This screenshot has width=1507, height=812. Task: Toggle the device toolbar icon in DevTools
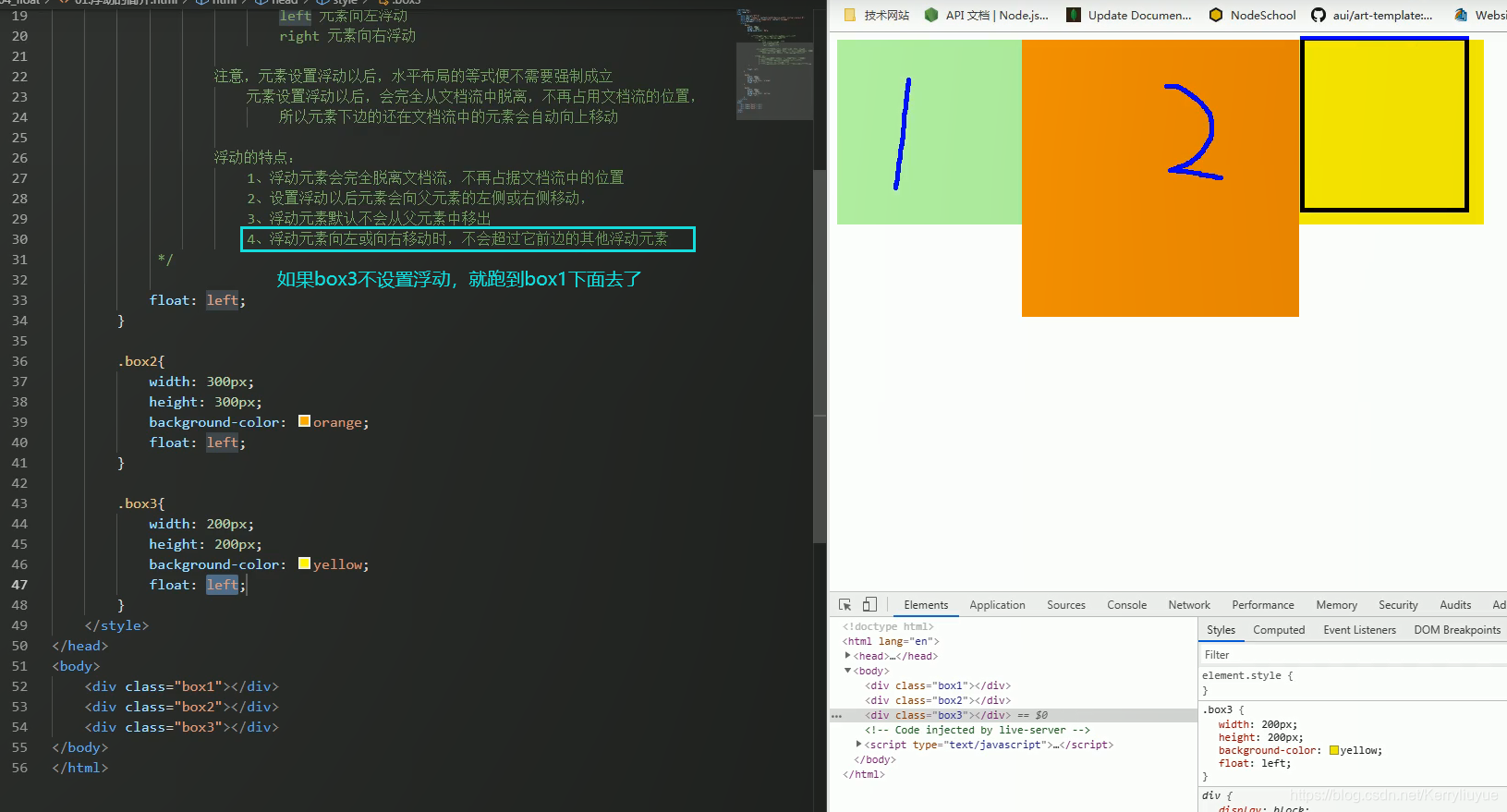869,605
